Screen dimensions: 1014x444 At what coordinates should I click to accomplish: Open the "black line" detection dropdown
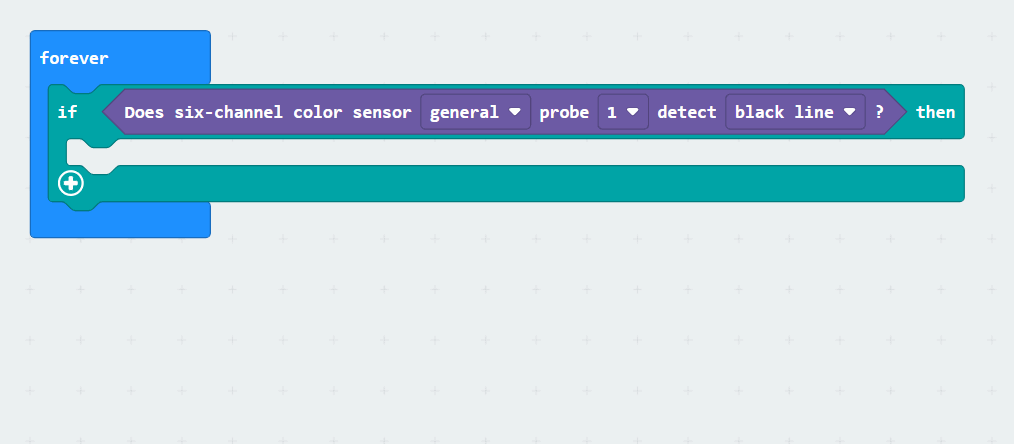click(x=795, y=112)
